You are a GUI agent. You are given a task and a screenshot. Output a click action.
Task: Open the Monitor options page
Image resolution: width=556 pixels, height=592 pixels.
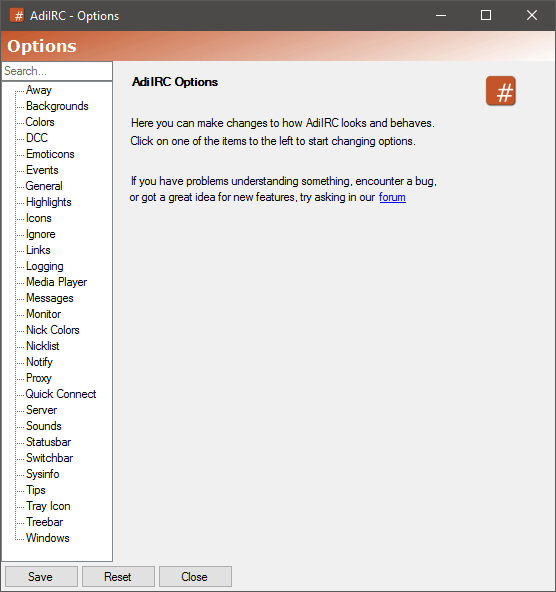[43, 314]
